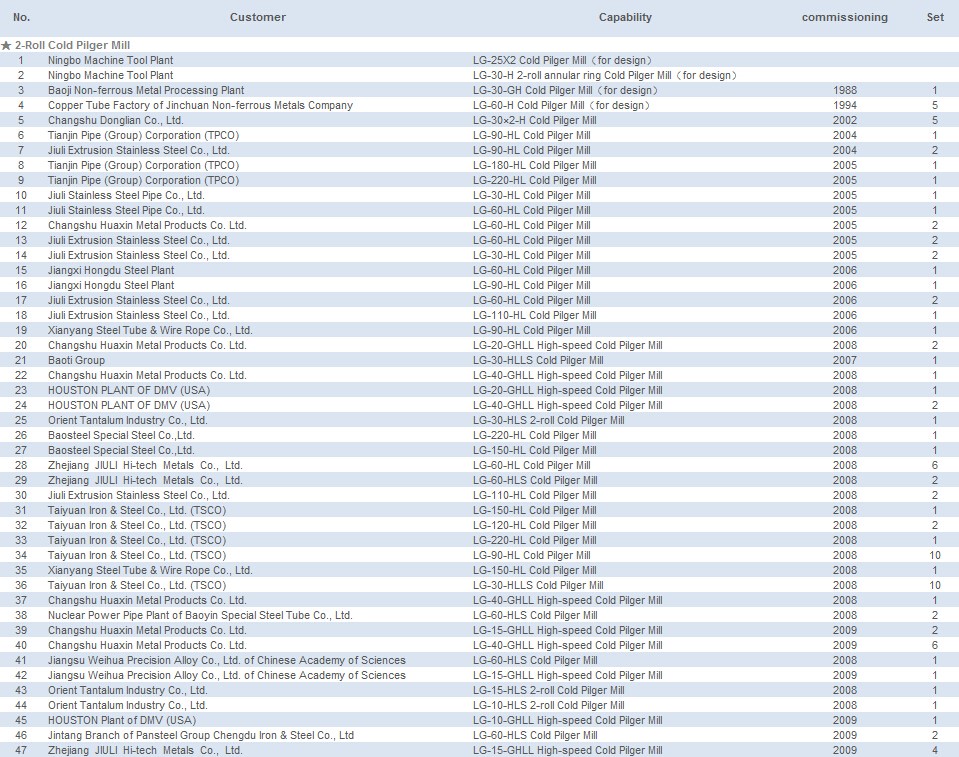Click LG-60-H Cold Pilger Mill (for design)
The height and width of the screenshot is (757, 959).
pos(561,105)
